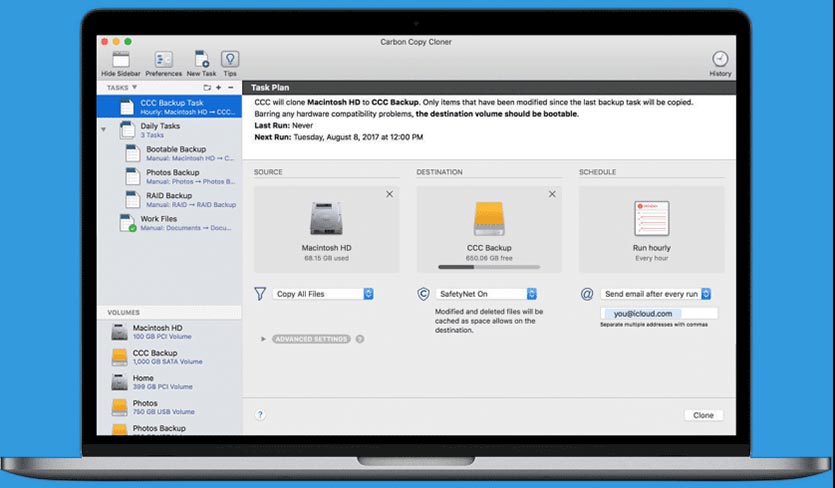Open the History clock icon
This screenshot has height=488, width=835.
tap(720, 59)
